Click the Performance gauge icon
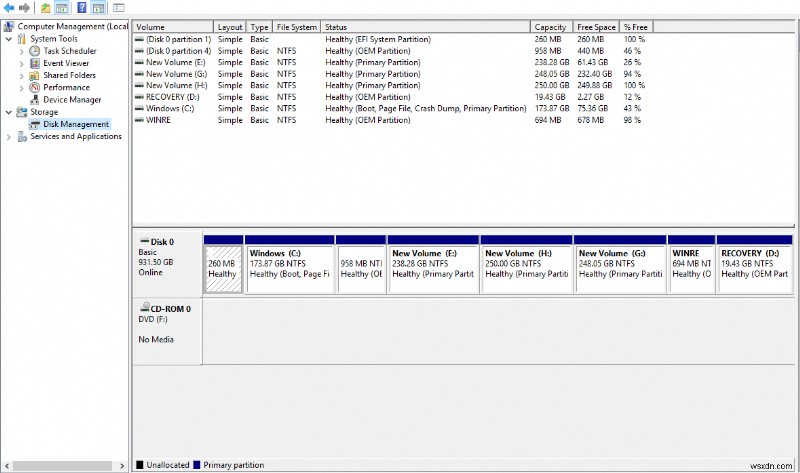 (x=34, y=87)
